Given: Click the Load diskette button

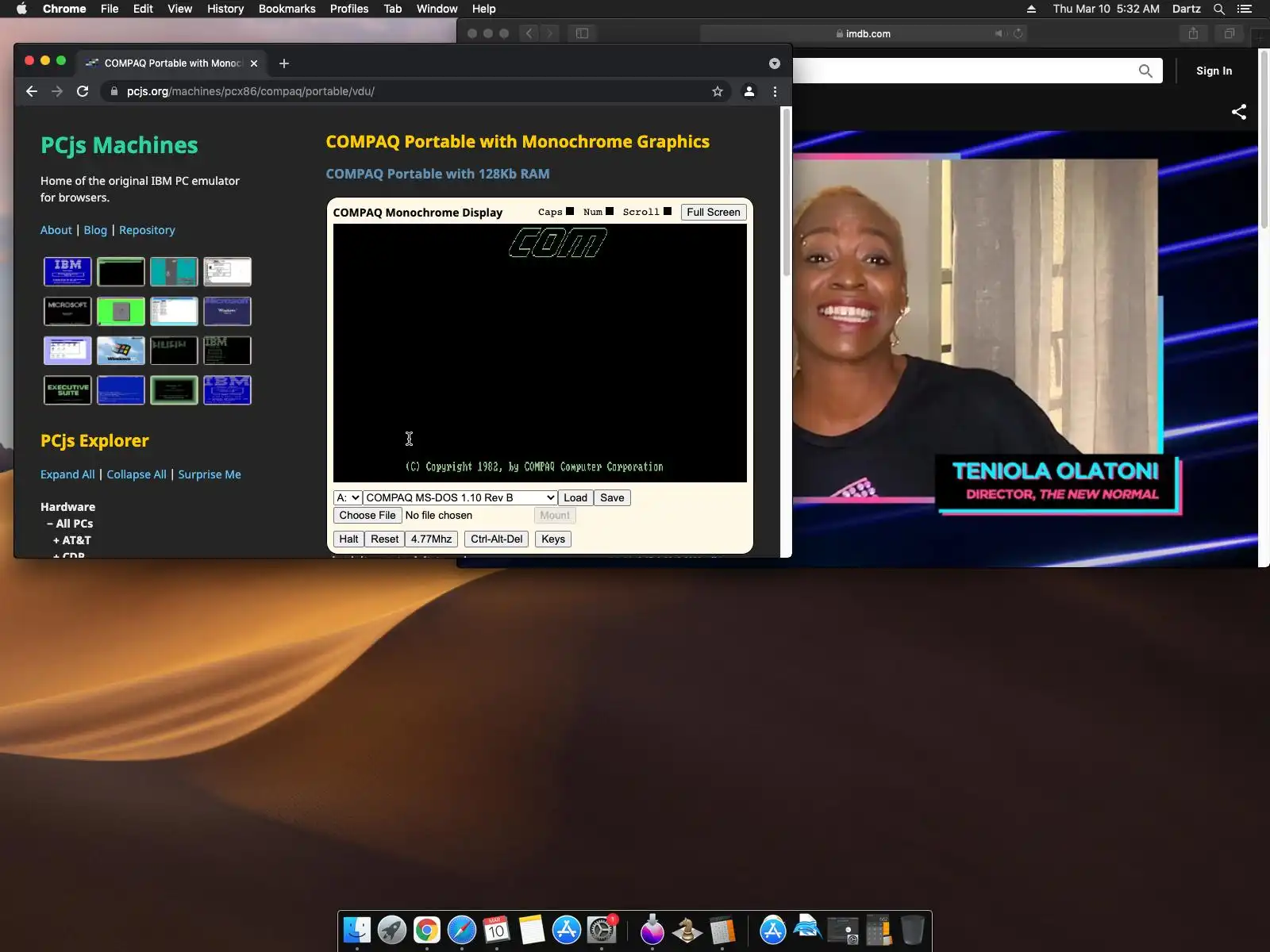Looking at the screenshot, I should click(x=575, y=497).
